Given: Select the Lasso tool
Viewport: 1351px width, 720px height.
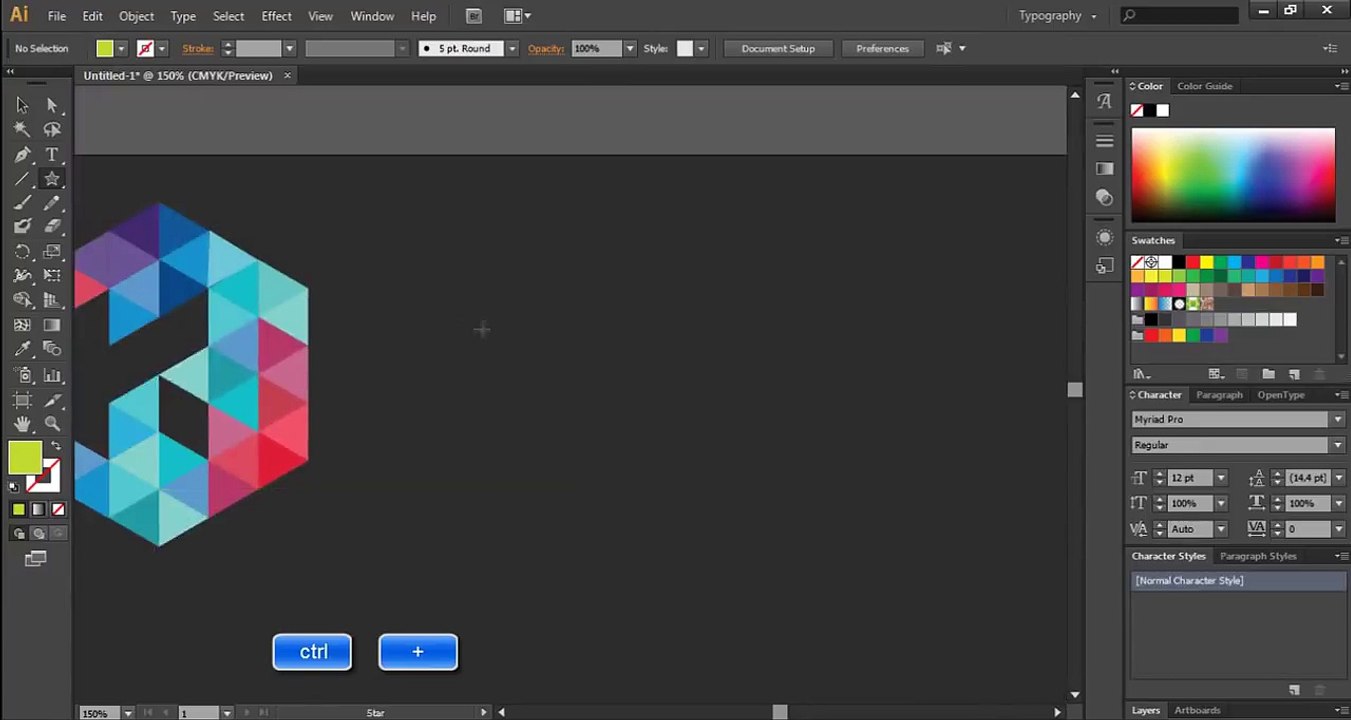Looking at the screenshot, I should (52, 129).
